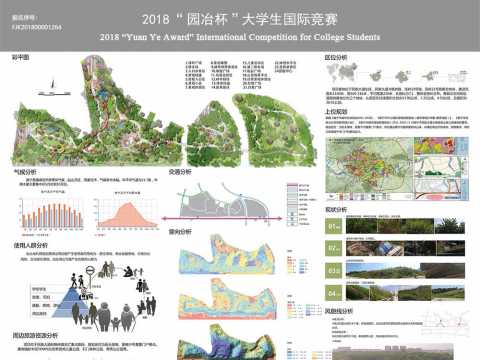
Task: Select the "交通分析" heading
Action: pyautogui.click(x=180, y=172)
